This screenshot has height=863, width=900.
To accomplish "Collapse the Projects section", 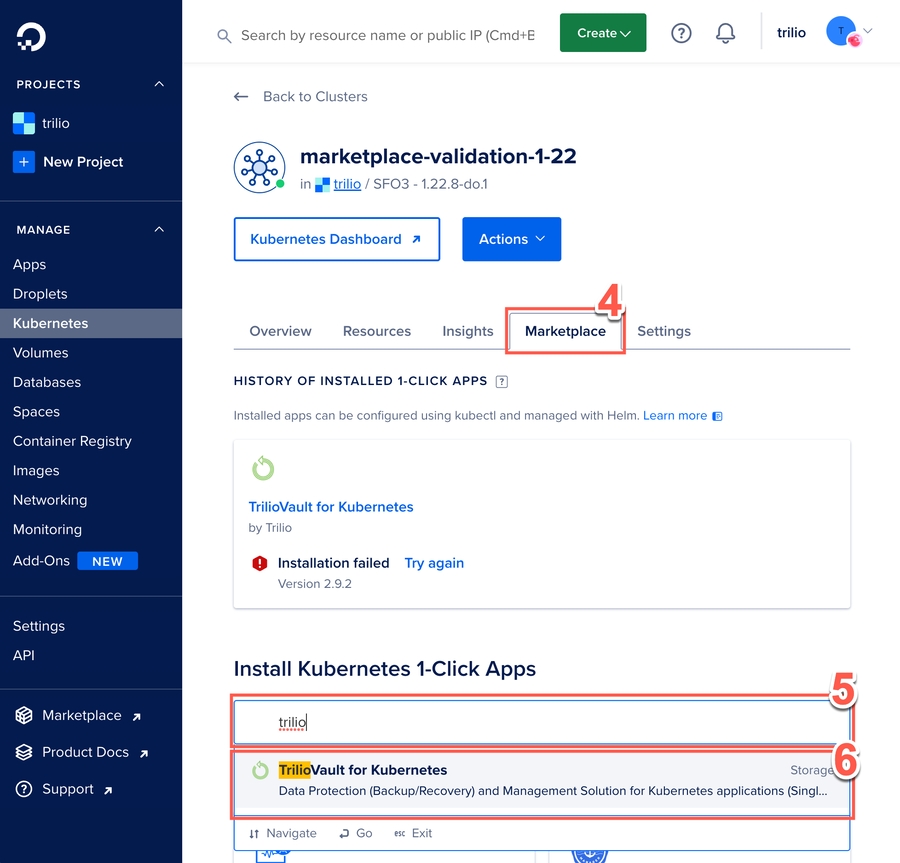I will (x=159, y=85).
